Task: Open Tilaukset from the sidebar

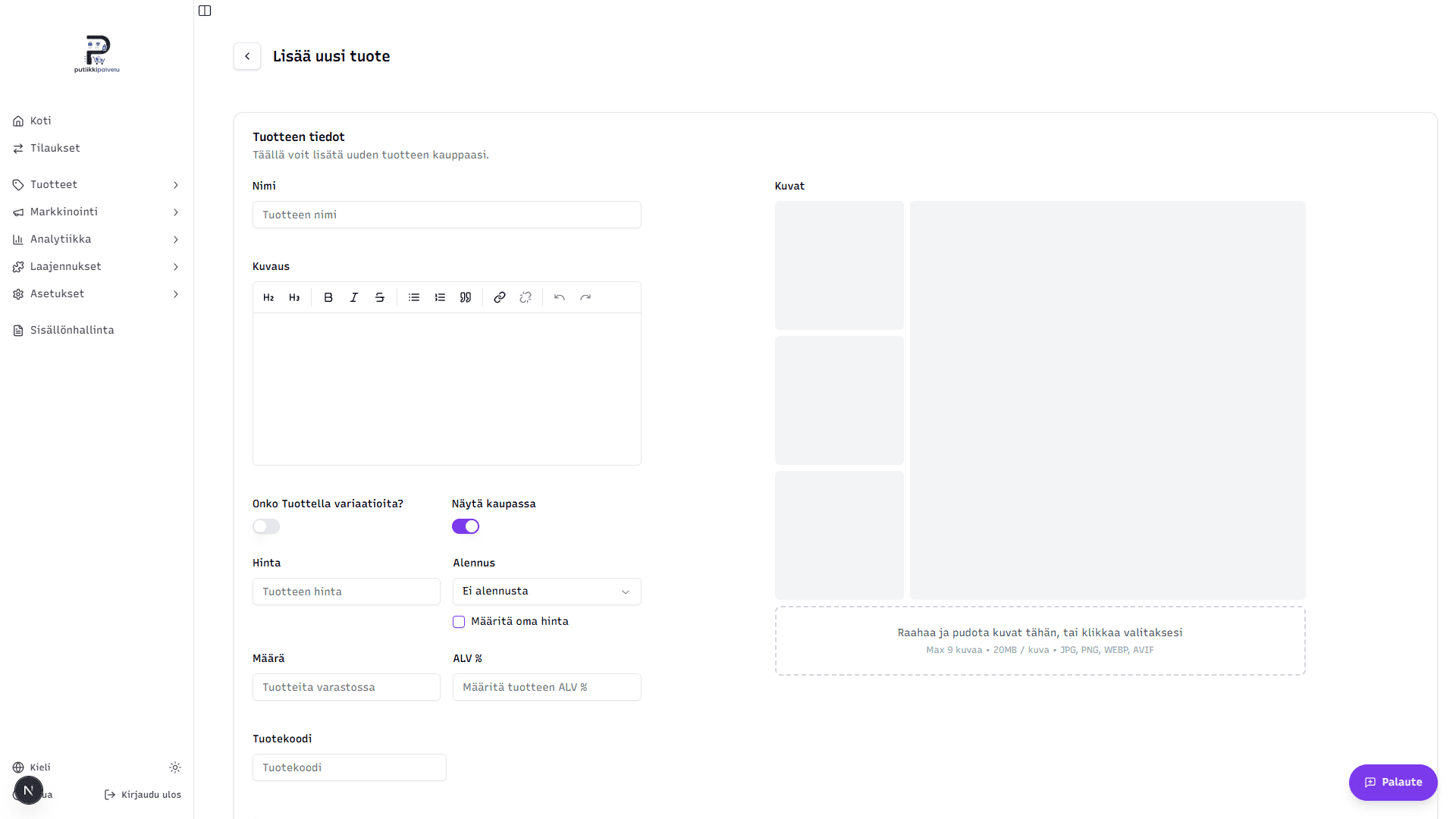Action: [97, 148]
